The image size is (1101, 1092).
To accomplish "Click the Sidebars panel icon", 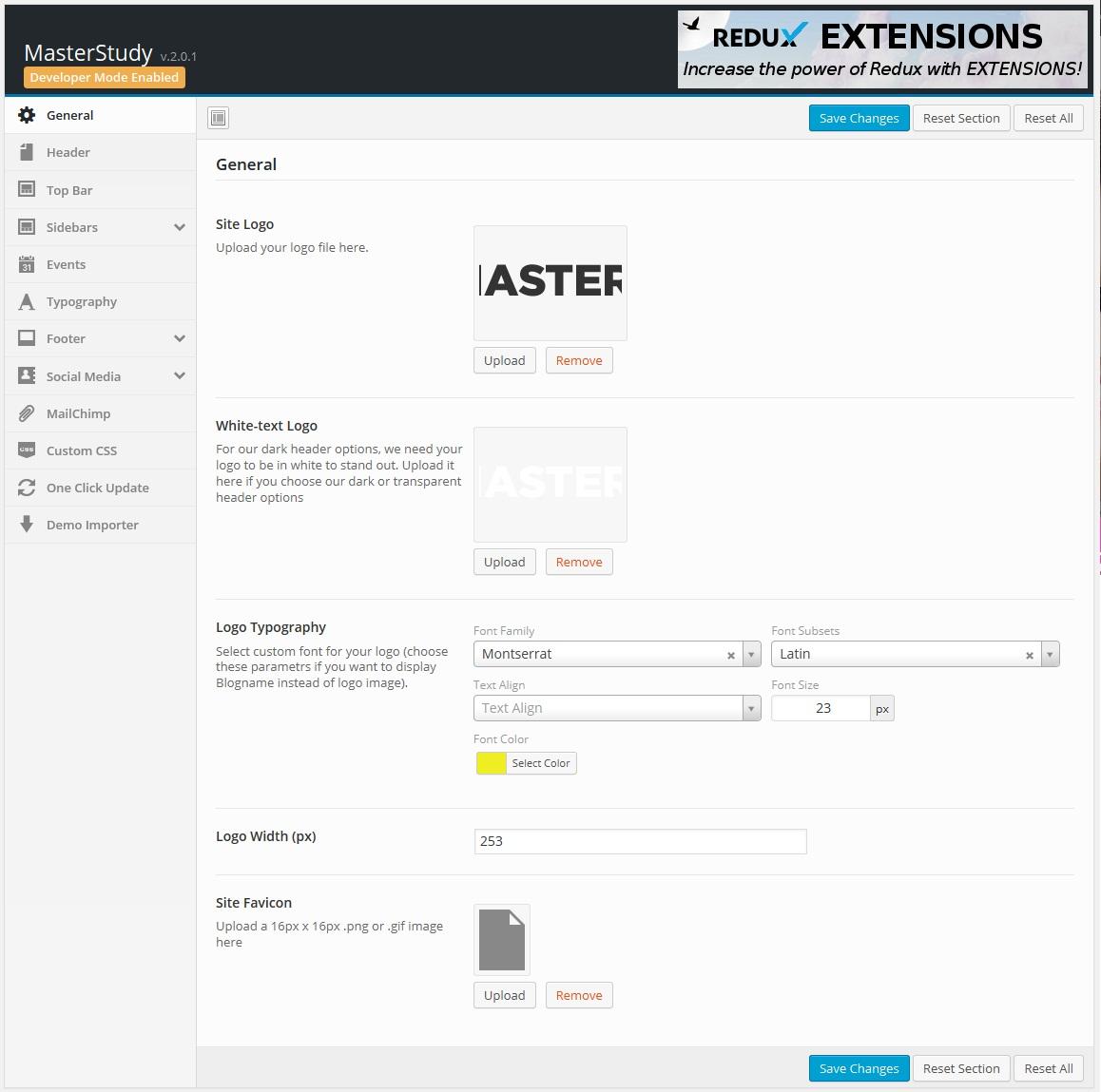I will [x=27, y=227].
